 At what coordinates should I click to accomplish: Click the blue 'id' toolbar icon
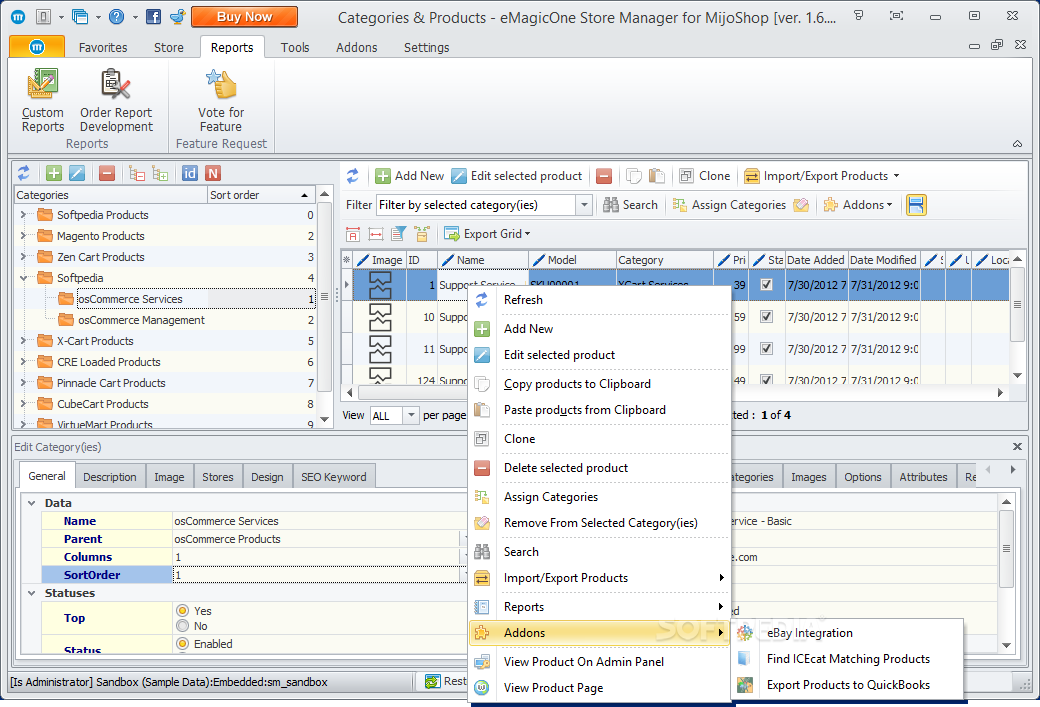[190, 173]
